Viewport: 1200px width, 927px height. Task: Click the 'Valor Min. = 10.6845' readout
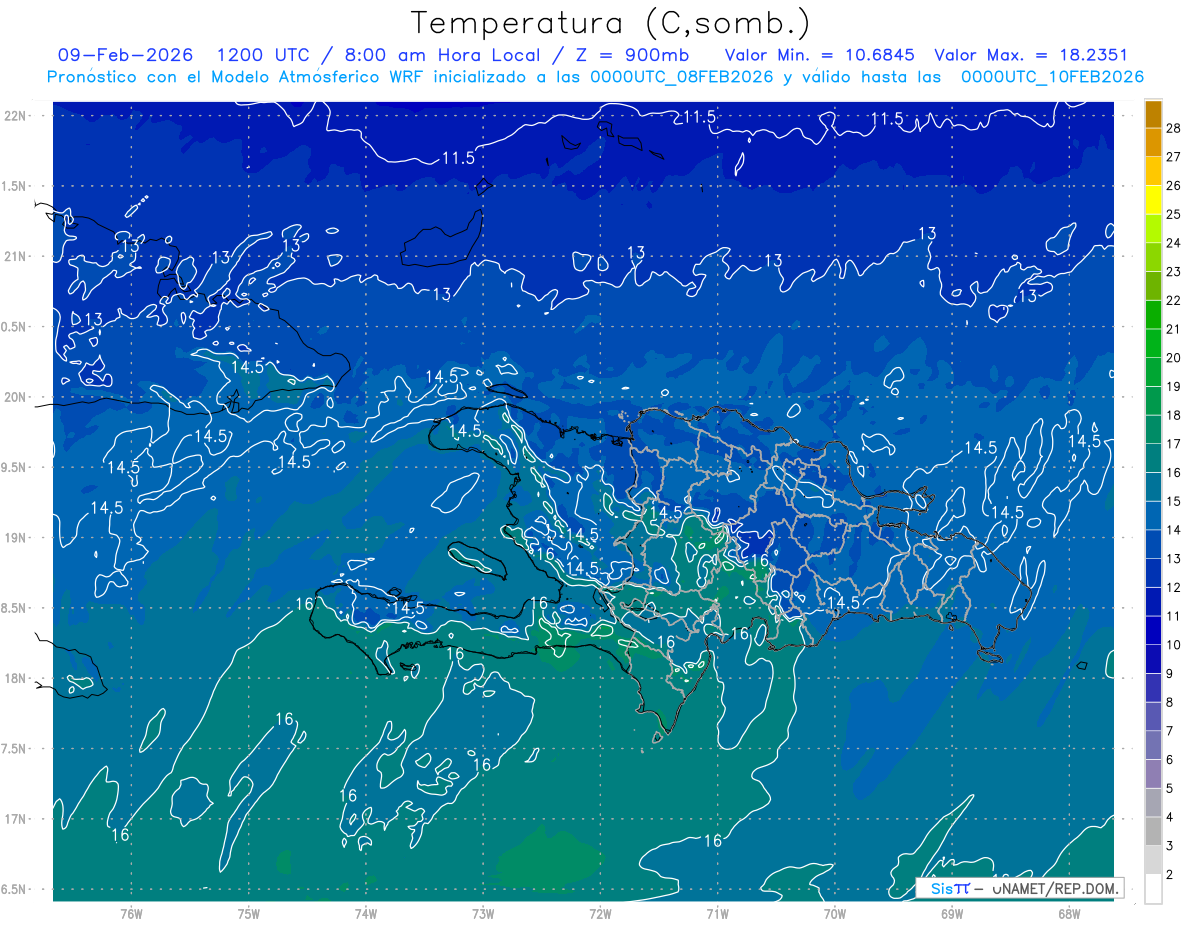tap(821, 55)
